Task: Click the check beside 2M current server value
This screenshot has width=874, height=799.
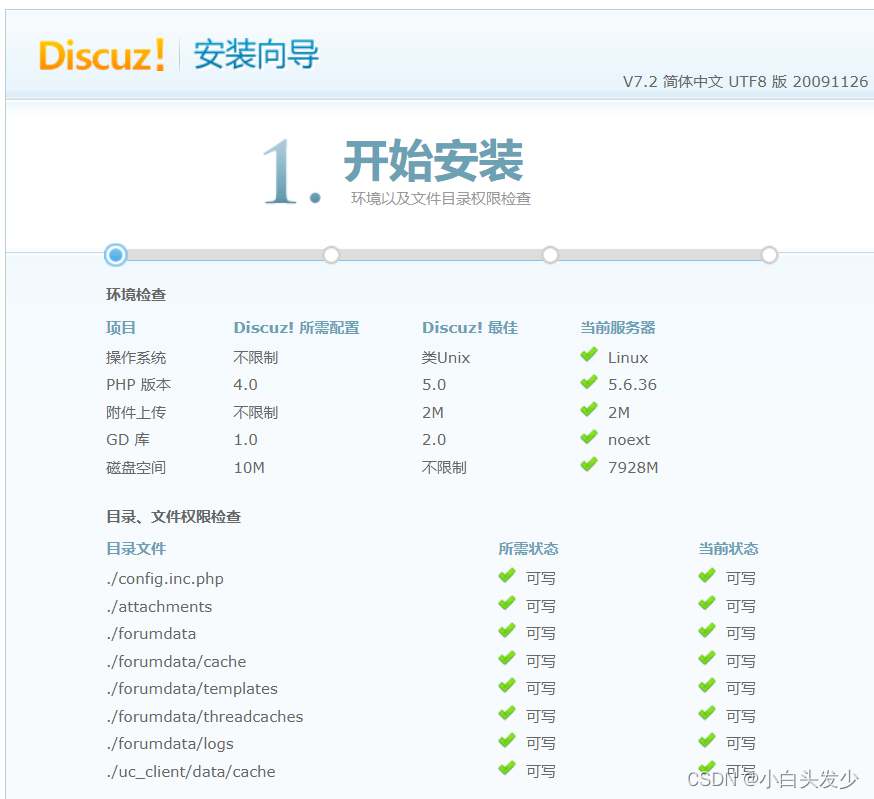Action: 589,410
